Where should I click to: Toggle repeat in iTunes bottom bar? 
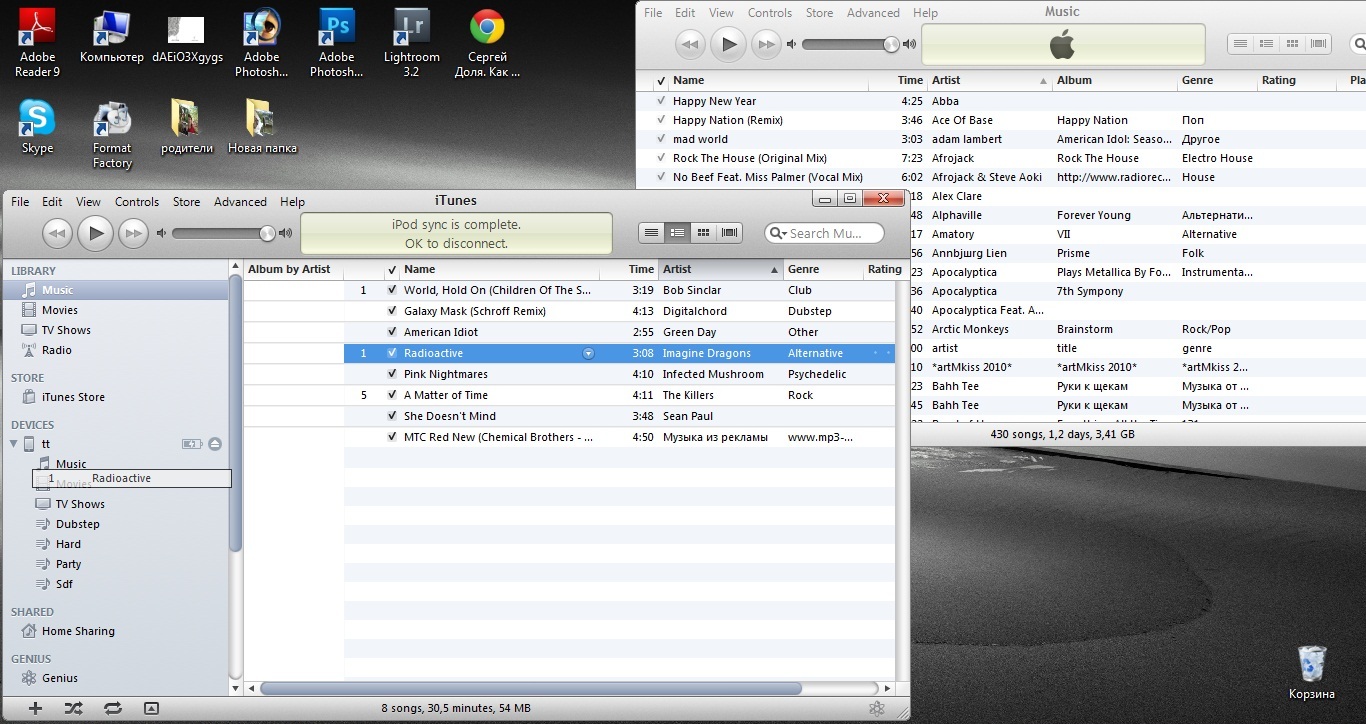point(113,708)
